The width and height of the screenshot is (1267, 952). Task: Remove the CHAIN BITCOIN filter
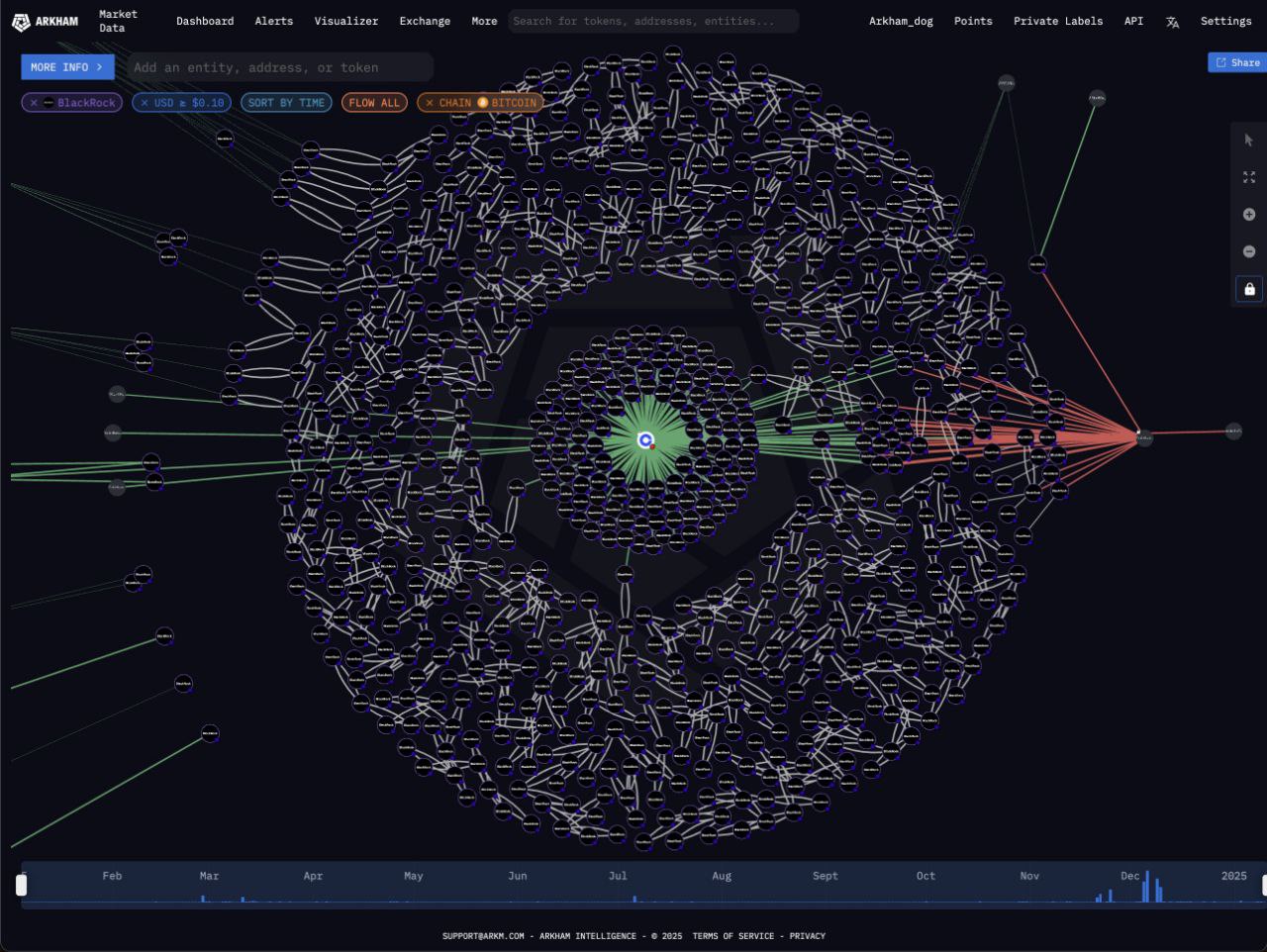click(x=429, y=103)
